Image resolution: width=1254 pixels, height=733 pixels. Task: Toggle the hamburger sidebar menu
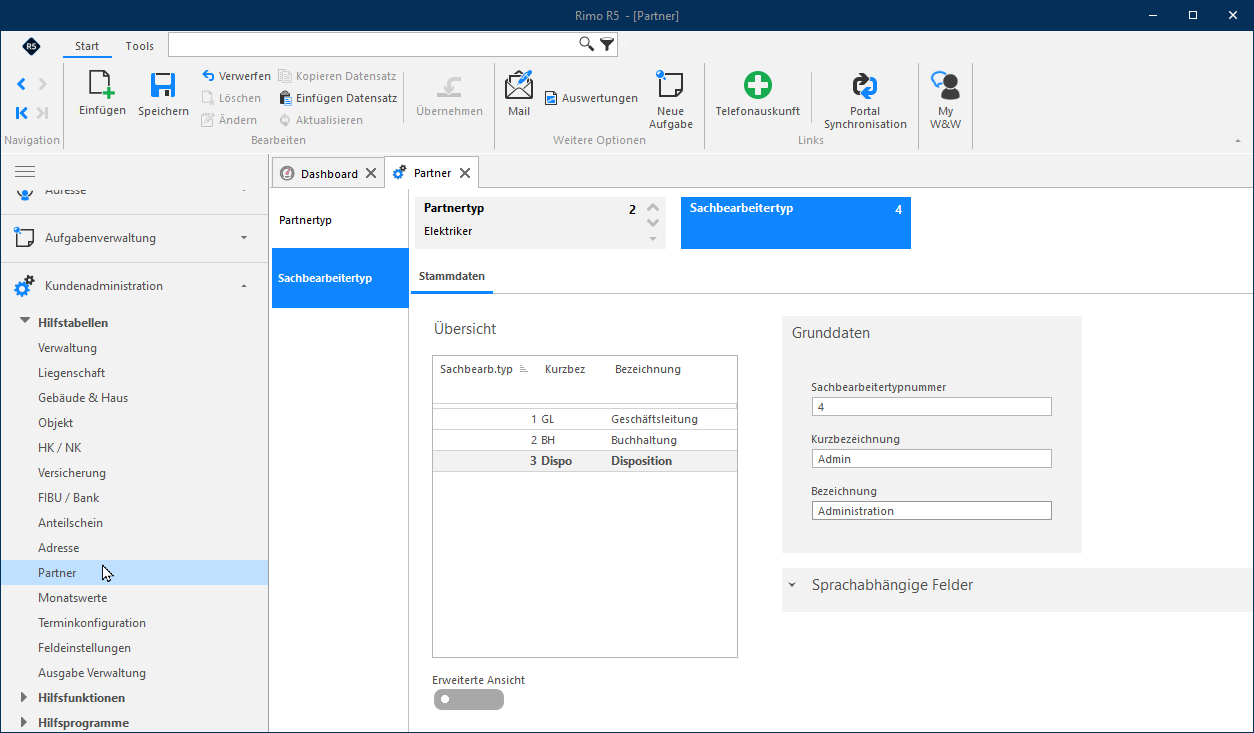tap(25, 172)
